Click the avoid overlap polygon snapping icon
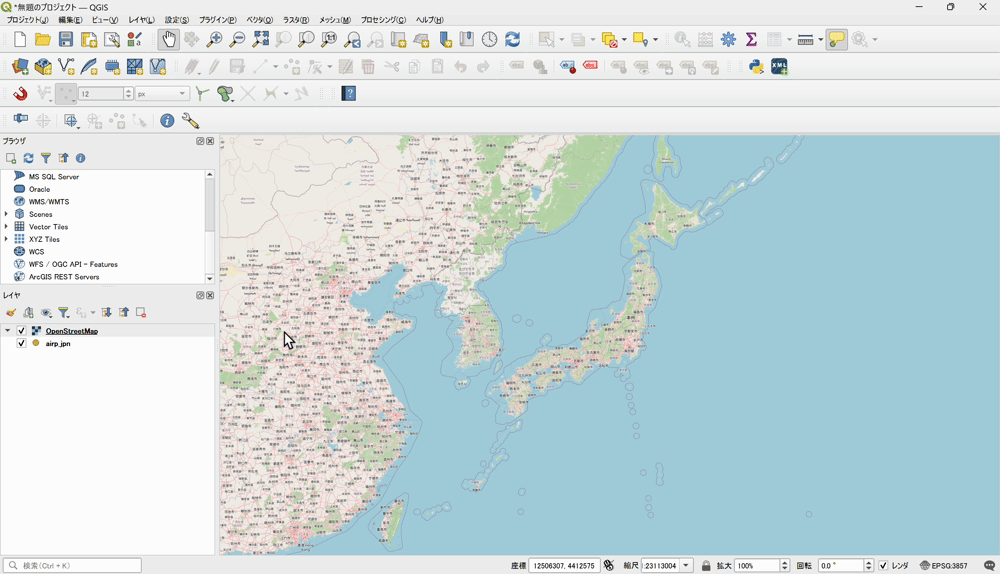This screenshot has height=574, width=1000. point(224,94)
